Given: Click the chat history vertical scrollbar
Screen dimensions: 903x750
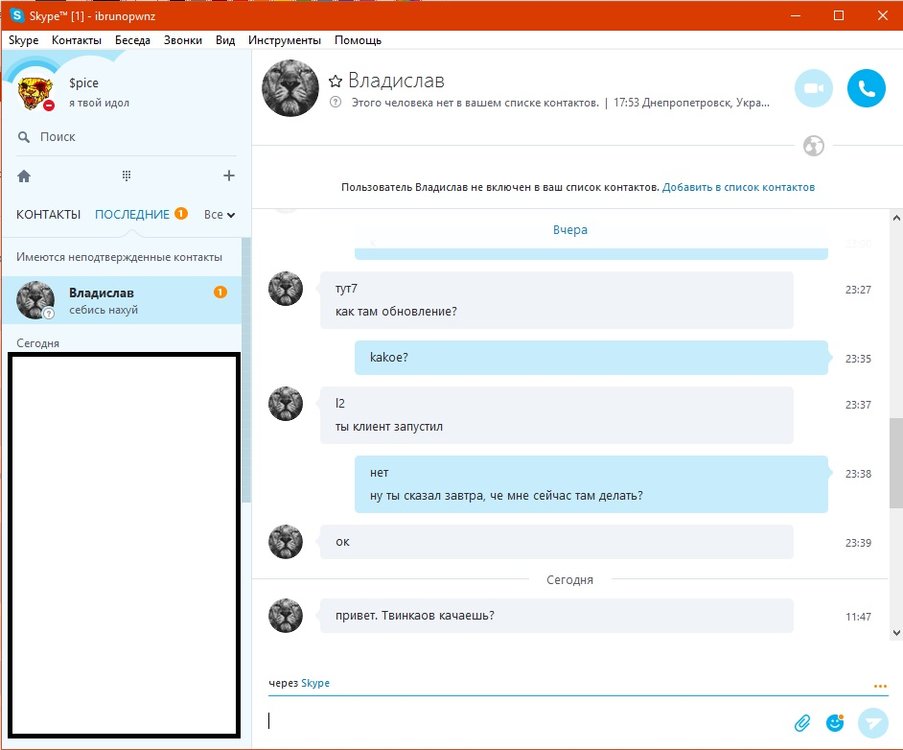Looking at the screenshot, I should [895, 460].
